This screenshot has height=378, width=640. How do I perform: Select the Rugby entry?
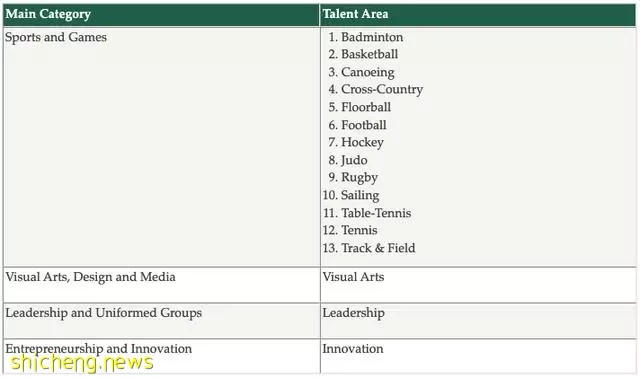tap(359, 178)
